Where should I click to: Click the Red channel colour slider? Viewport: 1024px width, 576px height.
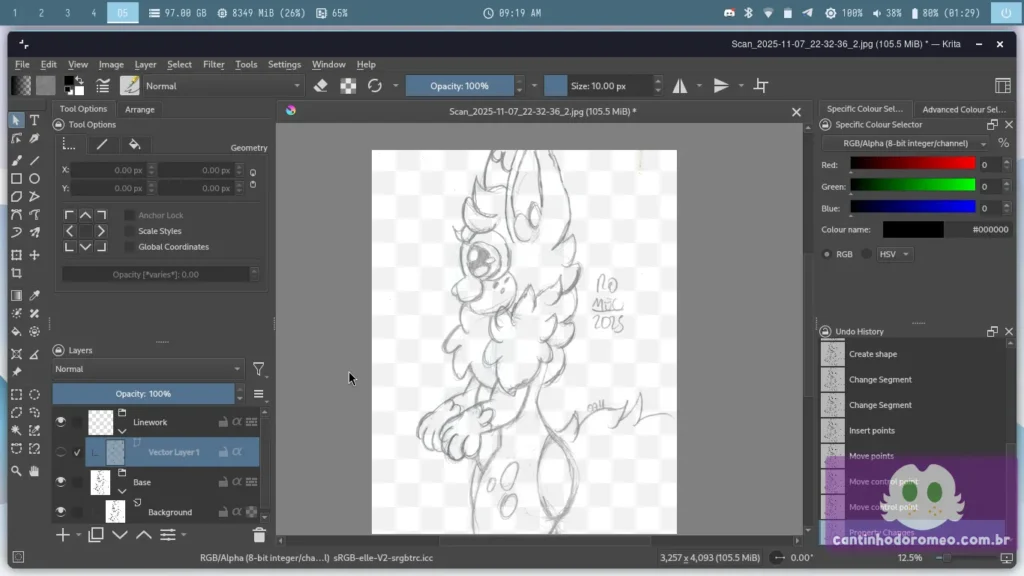click(912, 165)
